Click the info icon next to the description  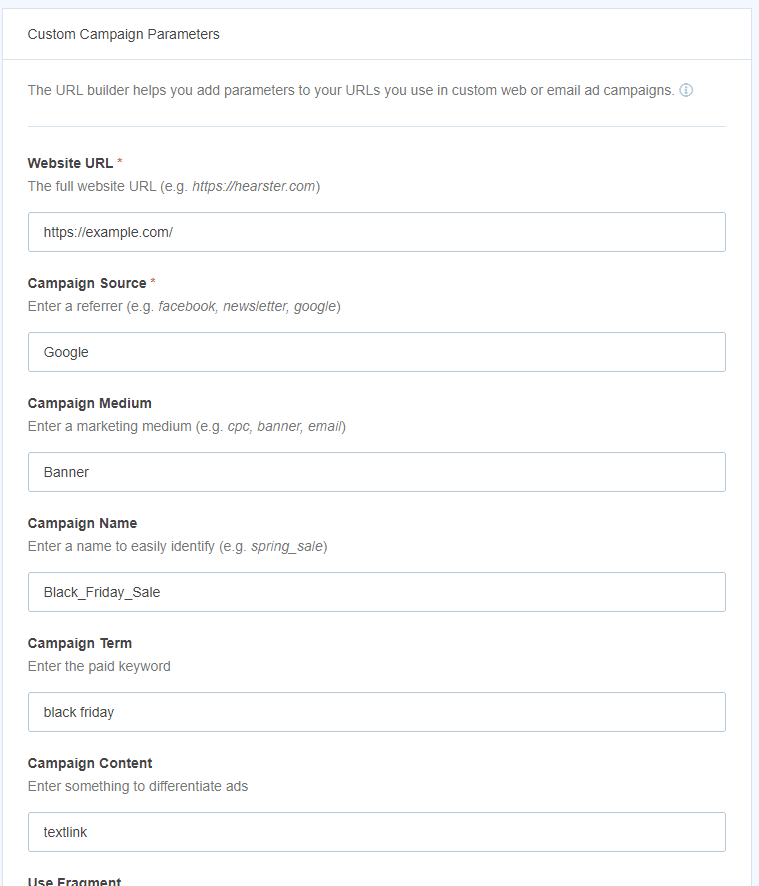click(x=687, y=90)
